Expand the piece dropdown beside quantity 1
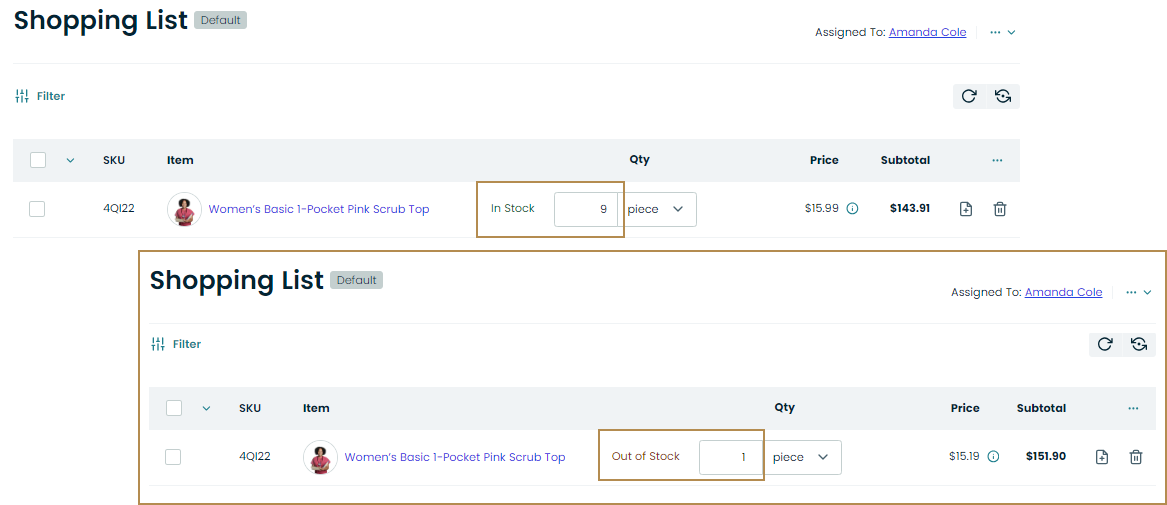Image resolution: width=1167 pixels, height=505 pixels. coord(805,457)
